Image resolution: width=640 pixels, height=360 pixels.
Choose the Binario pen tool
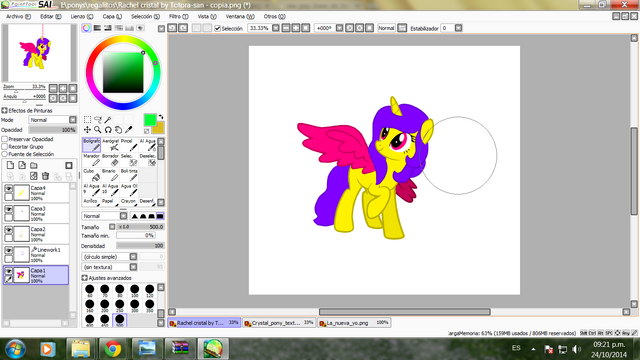coord(110,175)
